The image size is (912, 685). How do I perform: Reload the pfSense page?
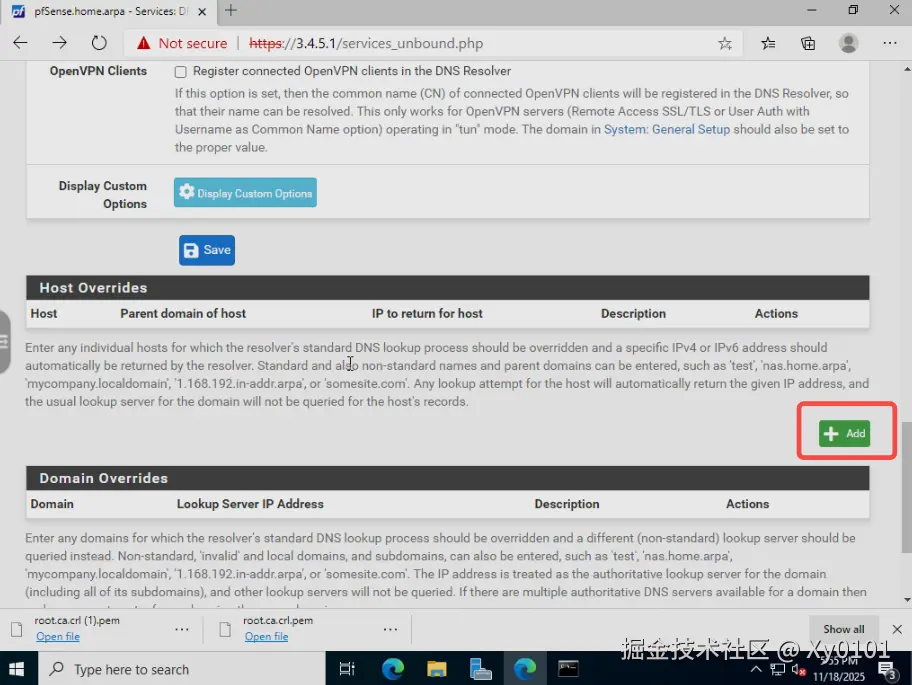coord(99,42)
